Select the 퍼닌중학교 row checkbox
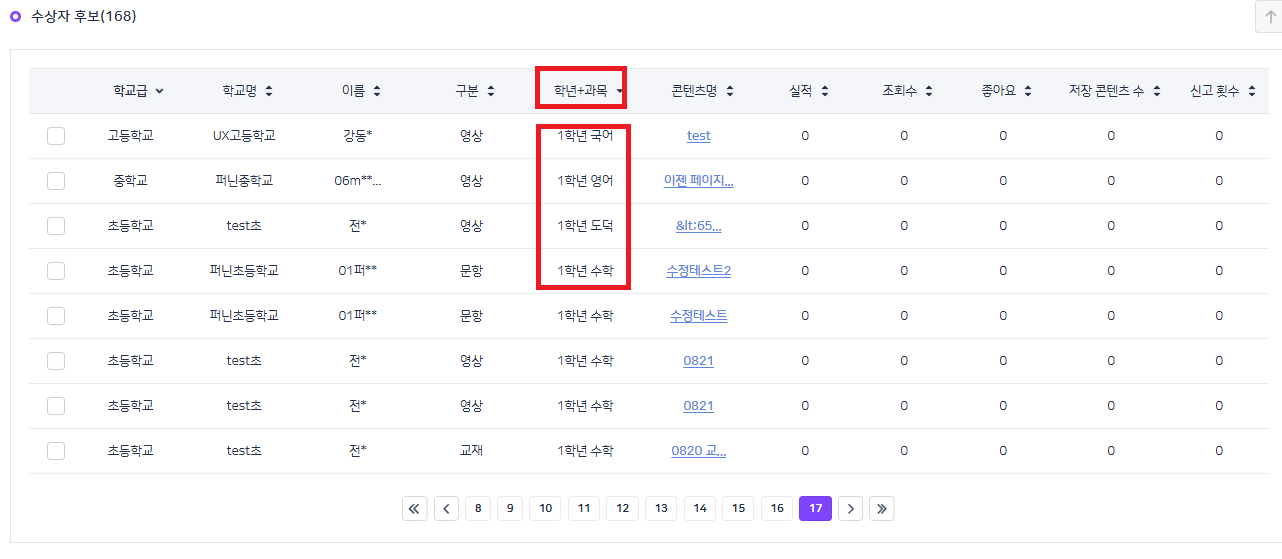This screenshot has height=559, width=1282. pos(56,181)
